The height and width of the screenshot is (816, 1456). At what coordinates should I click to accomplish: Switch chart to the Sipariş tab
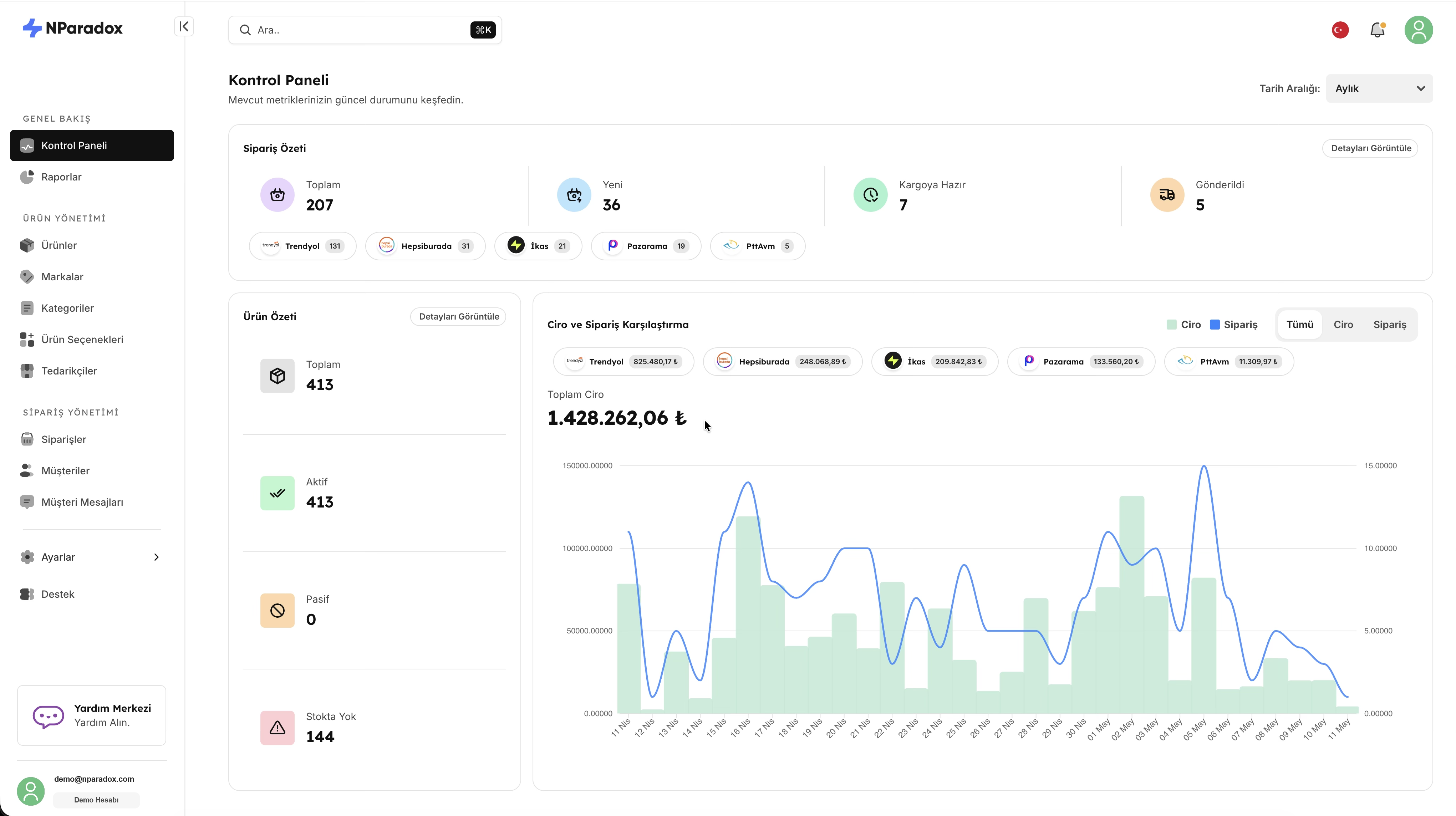1389,324
